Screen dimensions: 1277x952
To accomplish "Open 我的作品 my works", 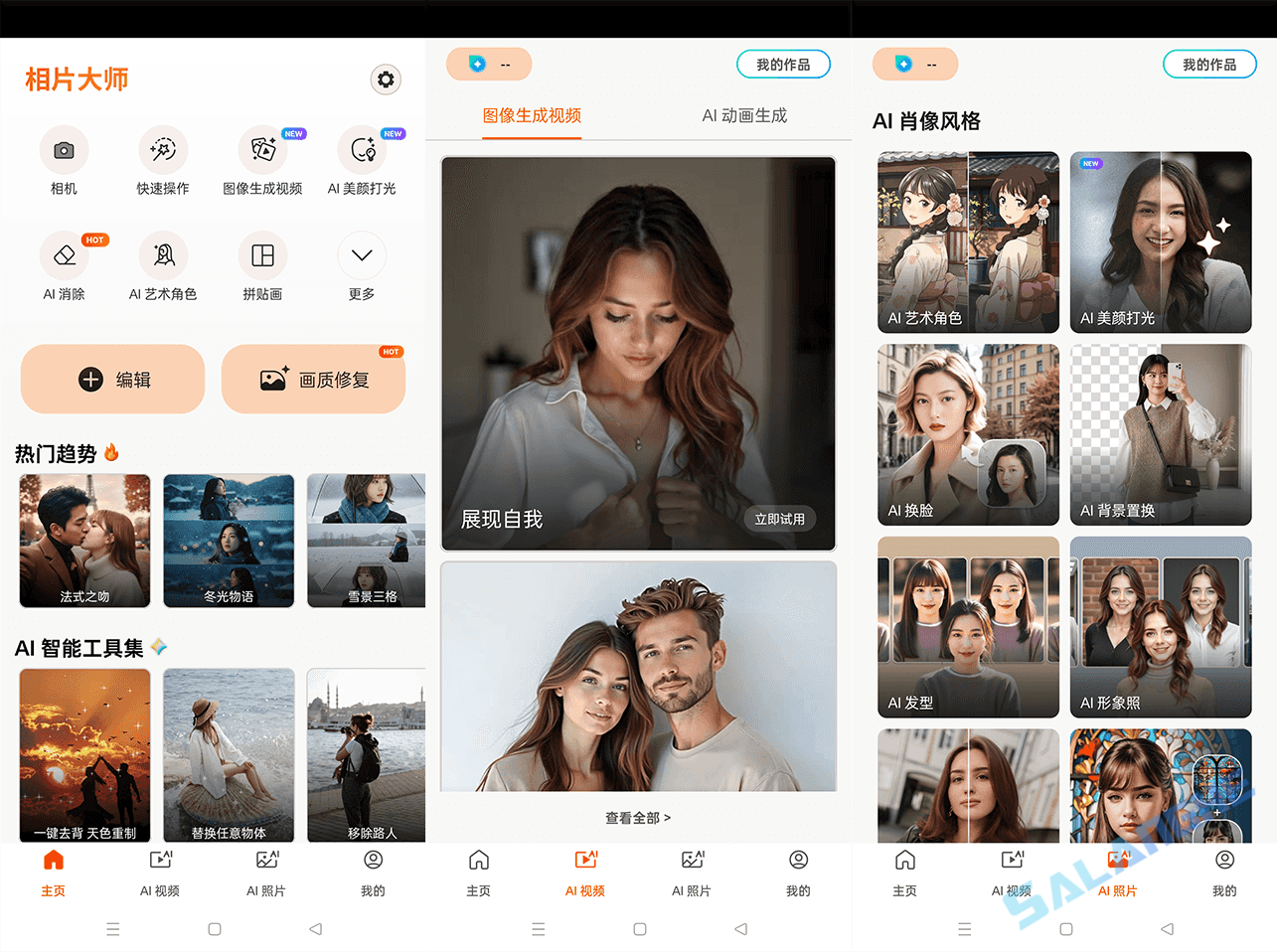I will point(783,64).
